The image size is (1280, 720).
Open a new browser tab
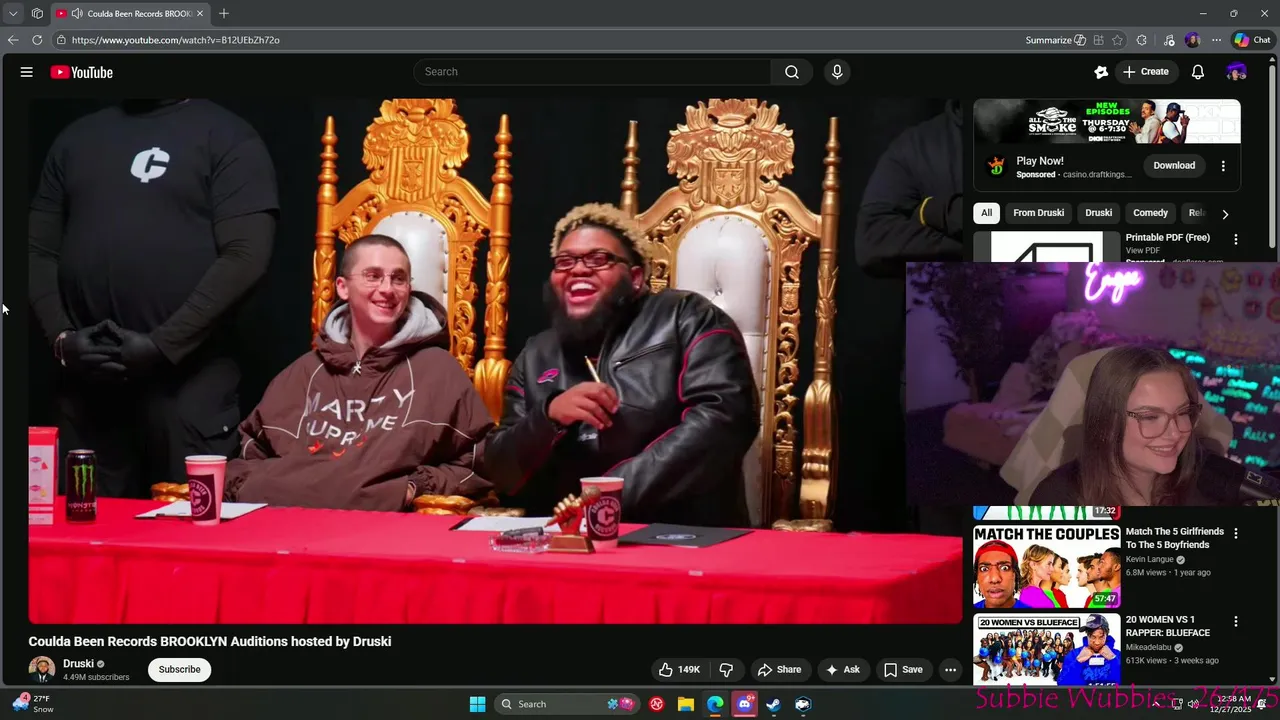224,13
